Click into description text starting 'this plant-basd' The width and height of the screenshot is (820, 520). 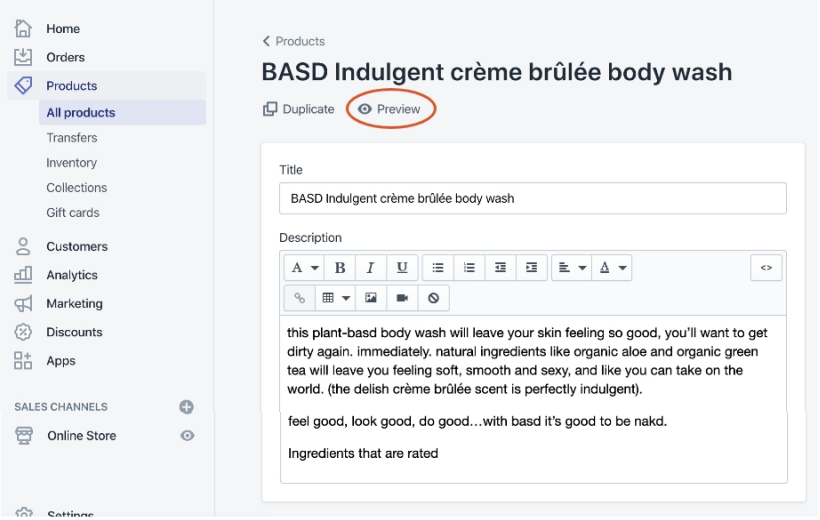point(527,361)
